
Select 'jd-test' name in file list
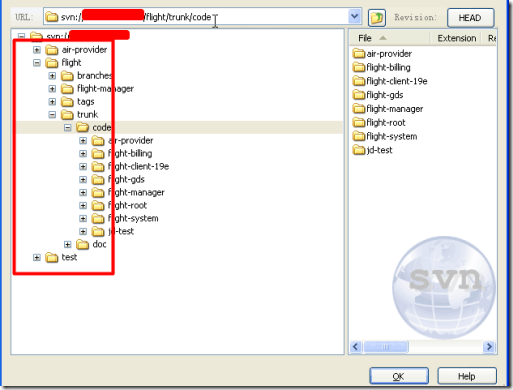click(379, 150)
